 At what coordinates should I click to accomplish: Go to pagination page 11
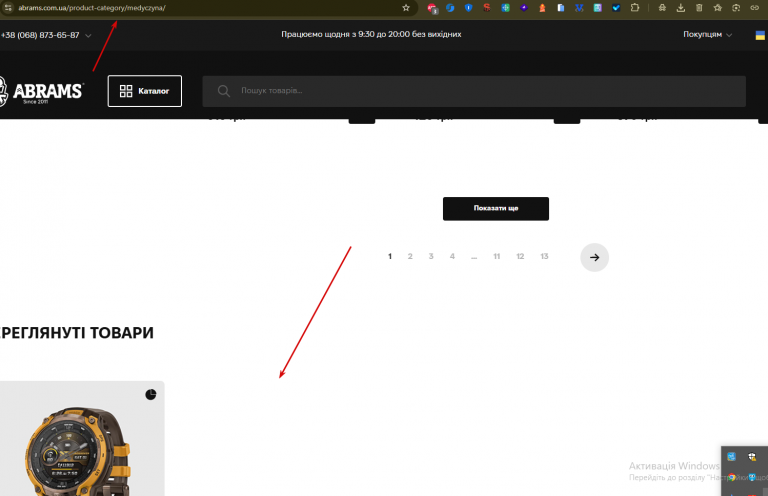[x=497, y=257]
